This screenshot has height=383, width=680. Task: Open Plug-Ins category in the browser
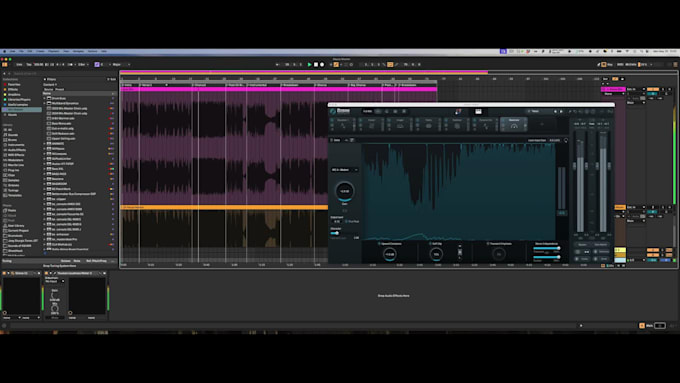pos(14,170)
